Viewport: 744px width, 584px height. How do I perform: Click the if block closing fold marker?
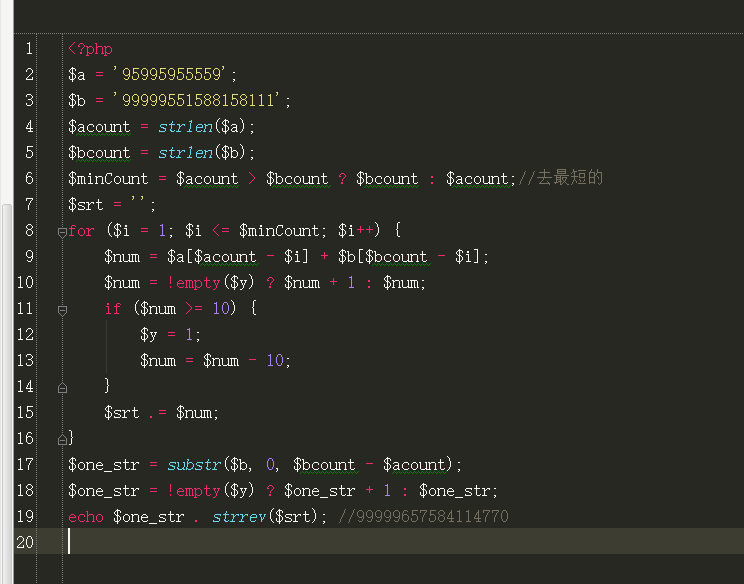[x=62, y=387]
